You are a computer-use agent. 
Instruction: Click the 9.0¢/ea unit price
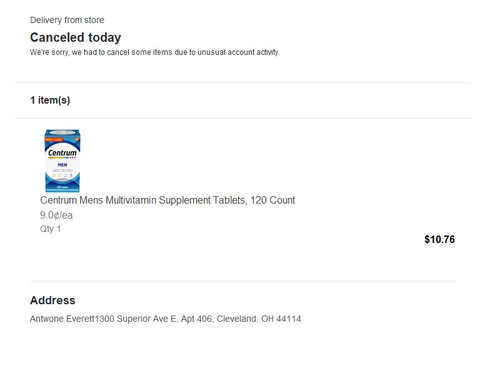(56, 215)
